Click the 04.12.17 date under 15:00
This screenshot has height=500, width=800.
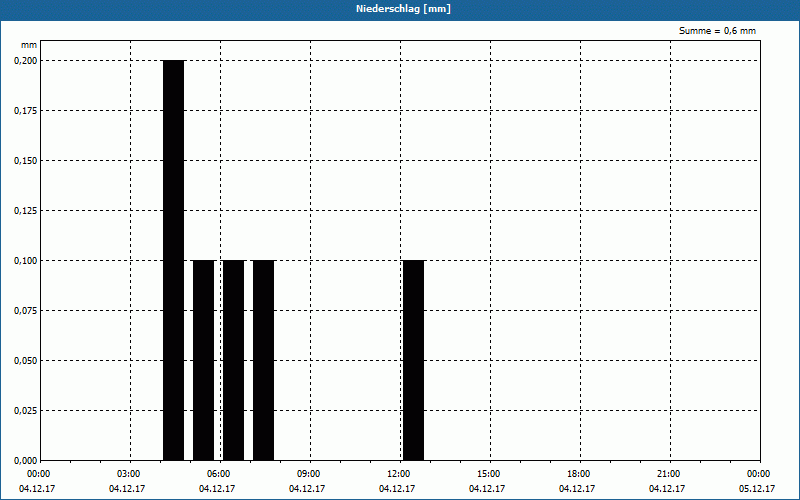pyautogui.click(x=487, y=489)
